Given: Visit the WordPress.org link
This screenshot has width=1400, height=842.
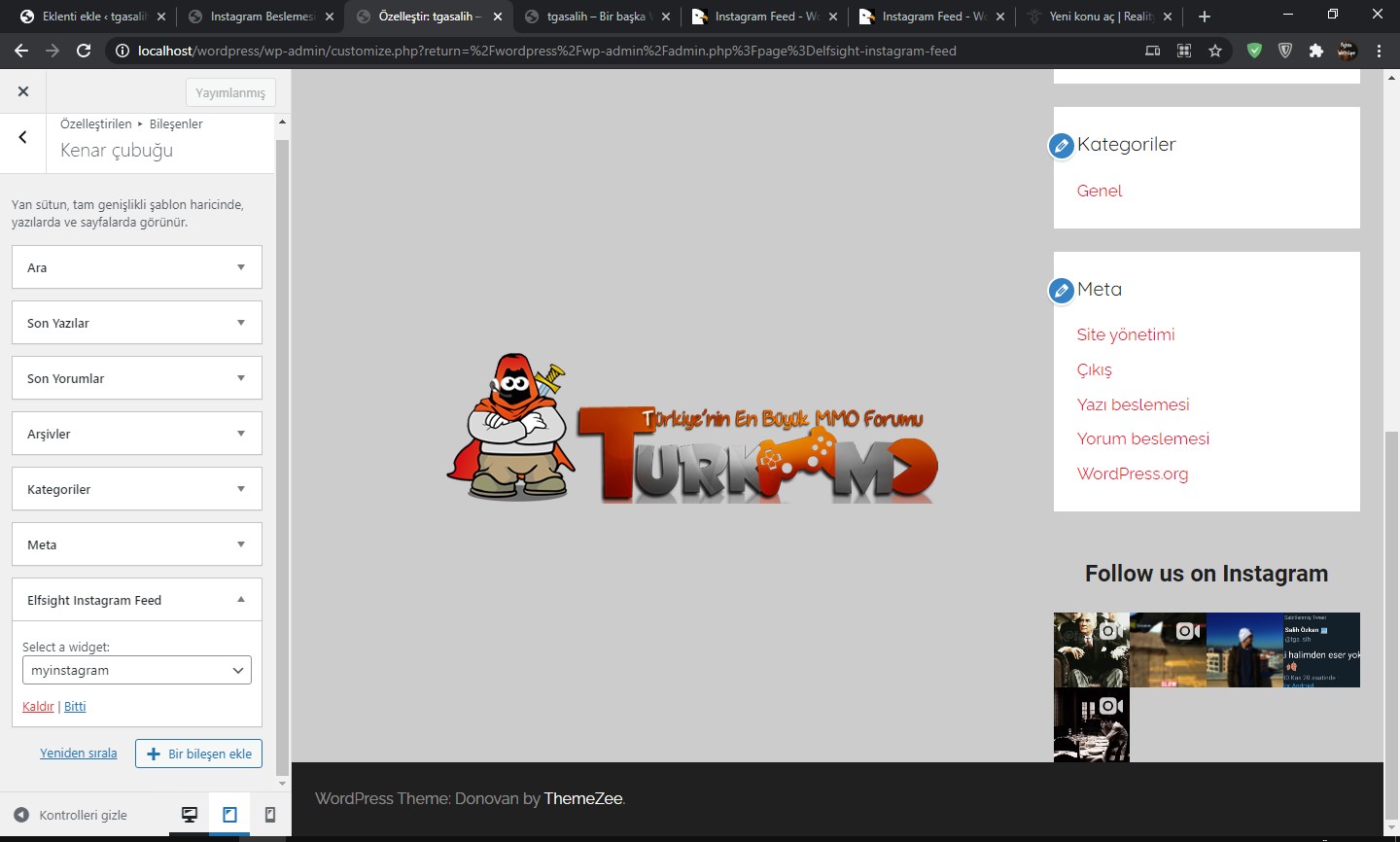Looking at the screenshot, I should coord(1133,474).
